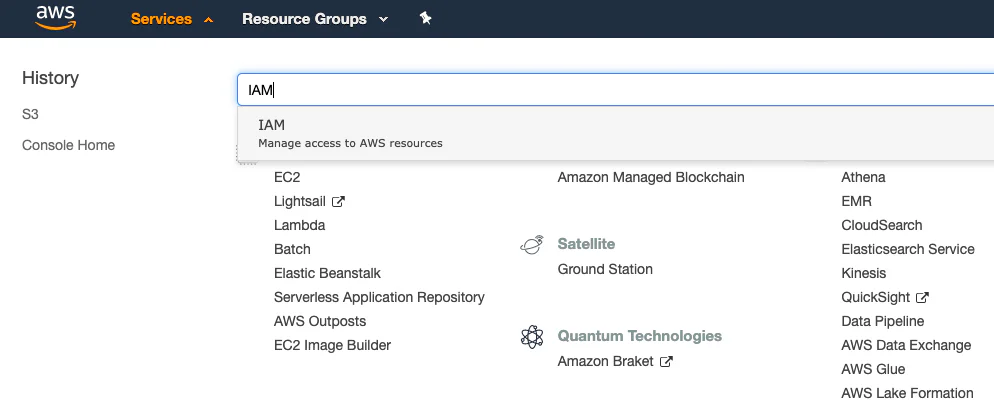Click the pin shortcut icon in header

pyautogui.click(x=425, y=18)
